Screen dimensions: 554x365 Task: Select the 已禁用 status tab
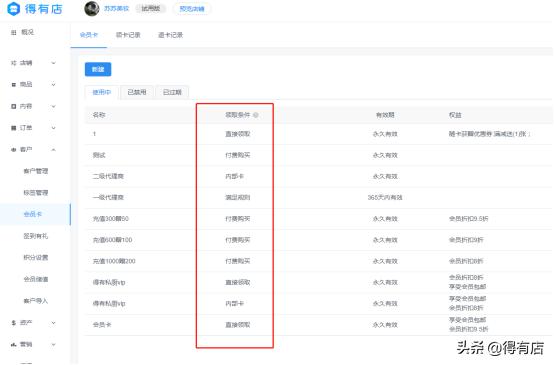coord(137,92)
